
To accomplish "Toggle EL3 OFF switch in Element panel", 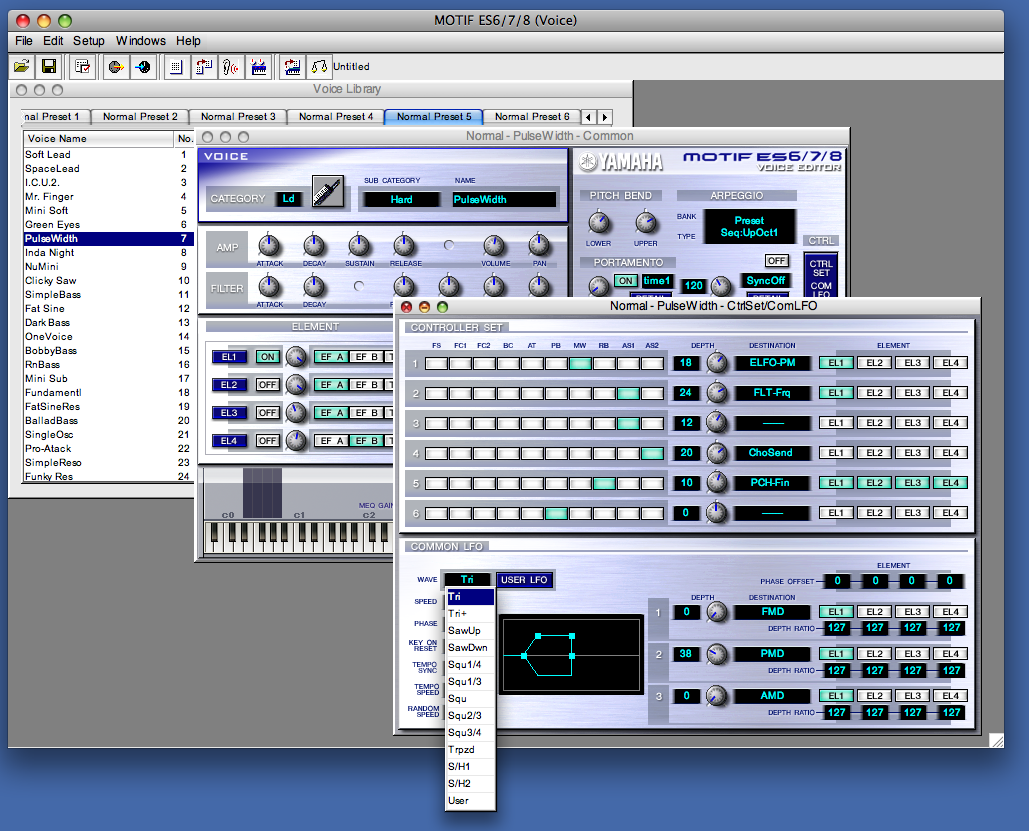I will [268, 413].
